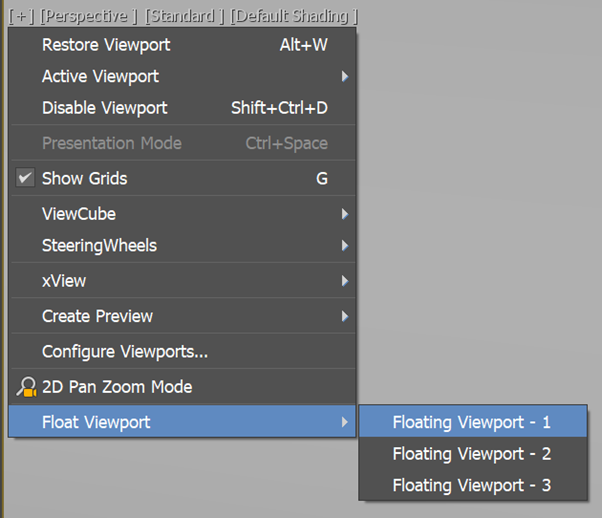This screenshot has height=518, width=602.
Task: Open Configure Viewports dialog entry
Action: 182,351
